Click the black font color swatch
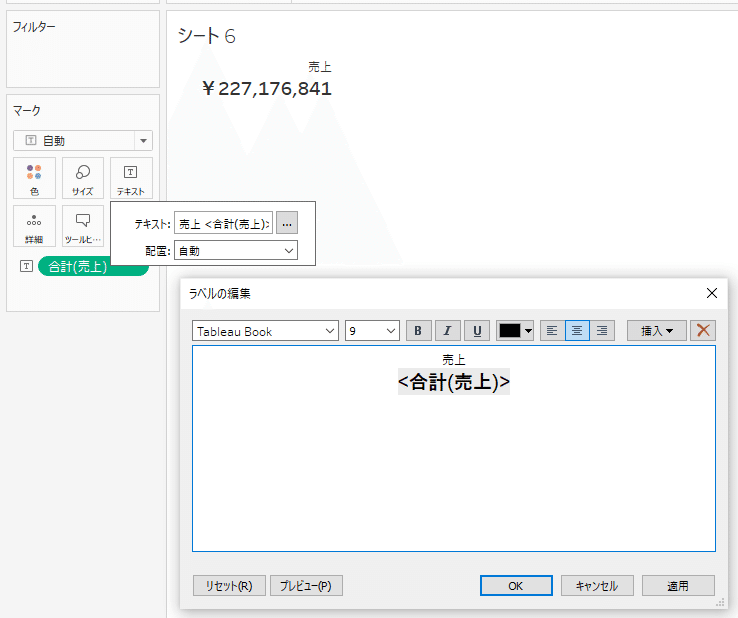 (510, 331)
